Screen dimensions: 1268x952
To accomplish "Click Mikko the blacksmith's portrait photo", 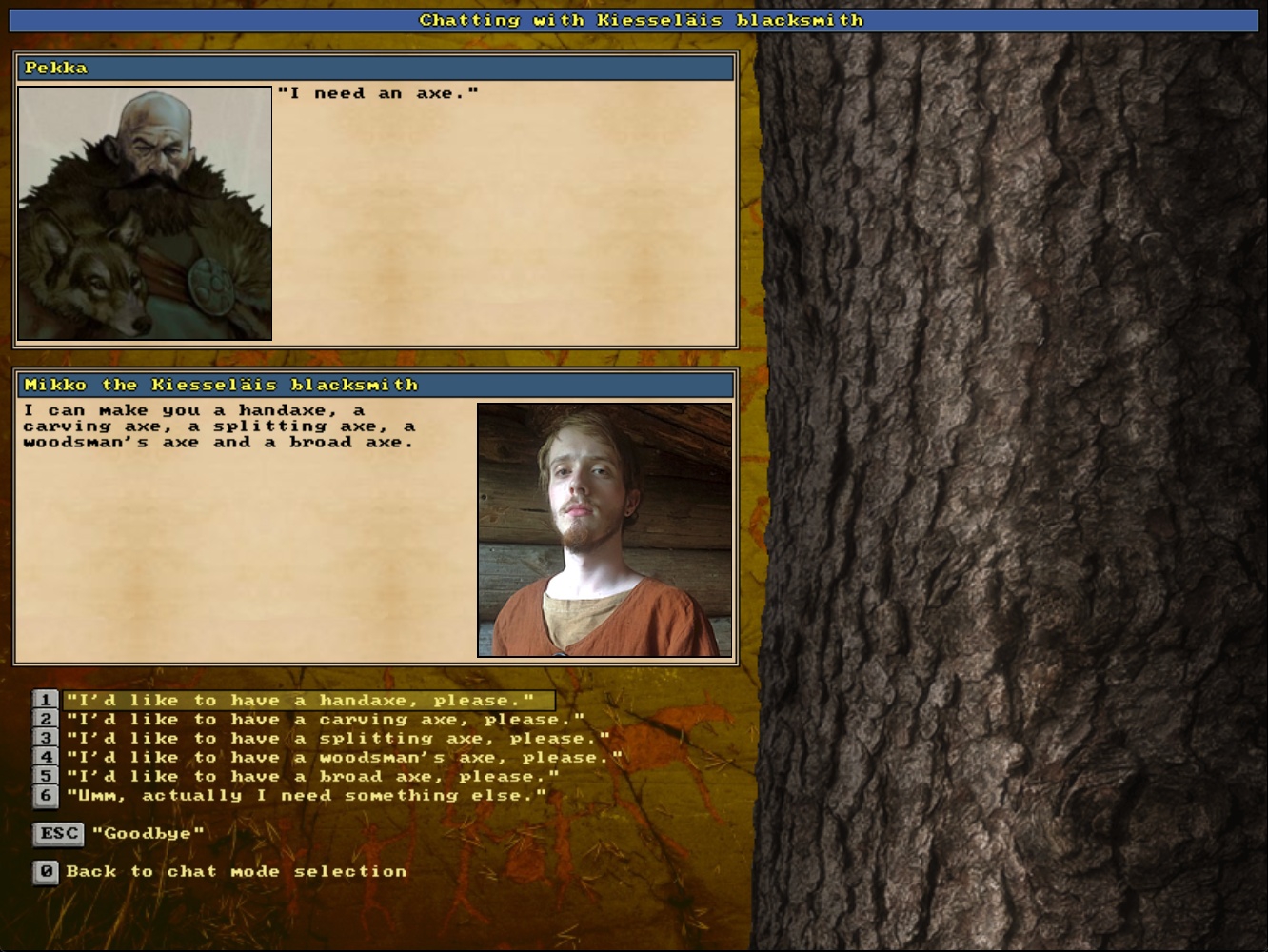I will (604, 530).
